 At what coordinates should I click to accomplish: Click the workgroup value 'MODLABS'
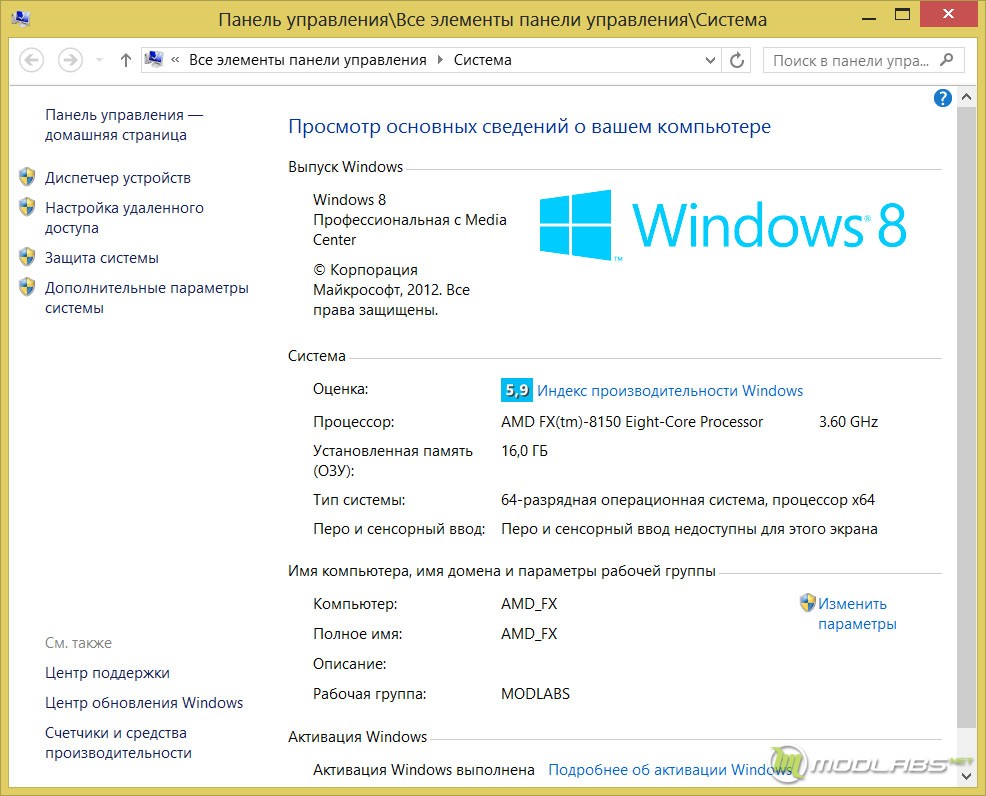535,694
